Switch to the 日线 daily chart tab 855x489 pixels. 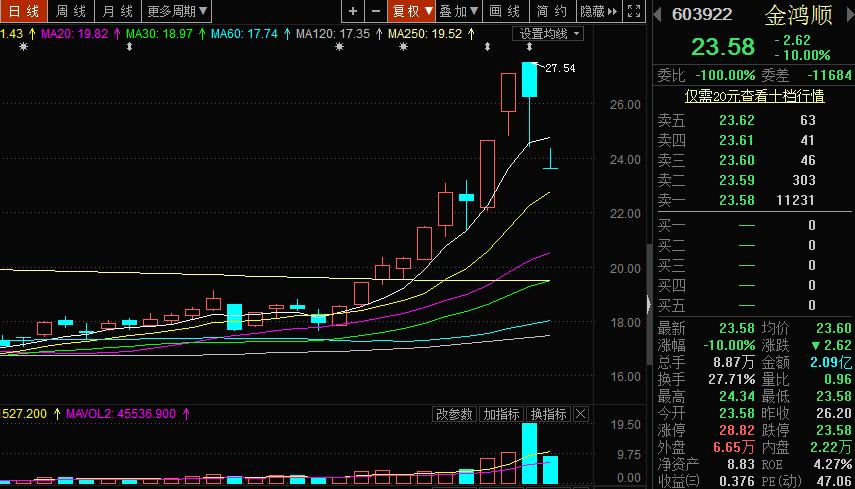(x=23, y=11)
